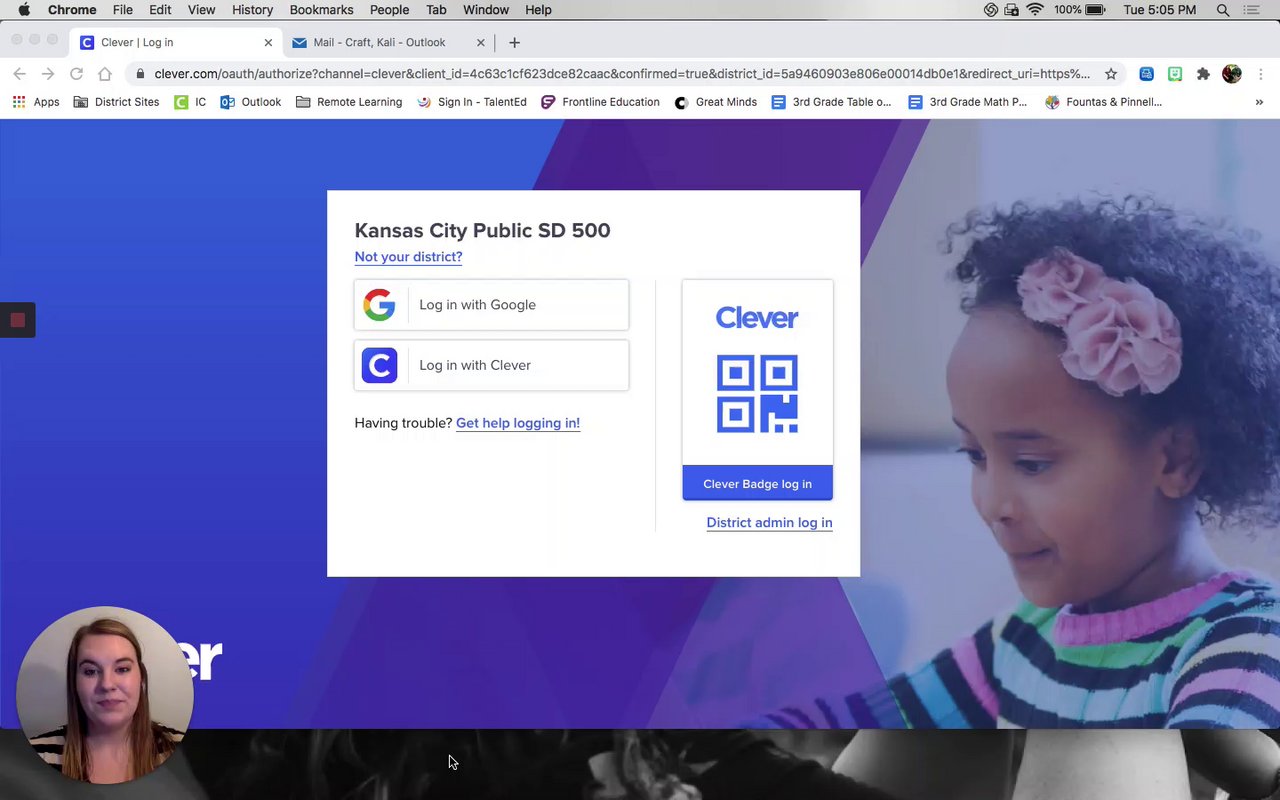Log in with Google
Image resolution: width=1280 pixels, height=800 pixels.
point(491,305)
